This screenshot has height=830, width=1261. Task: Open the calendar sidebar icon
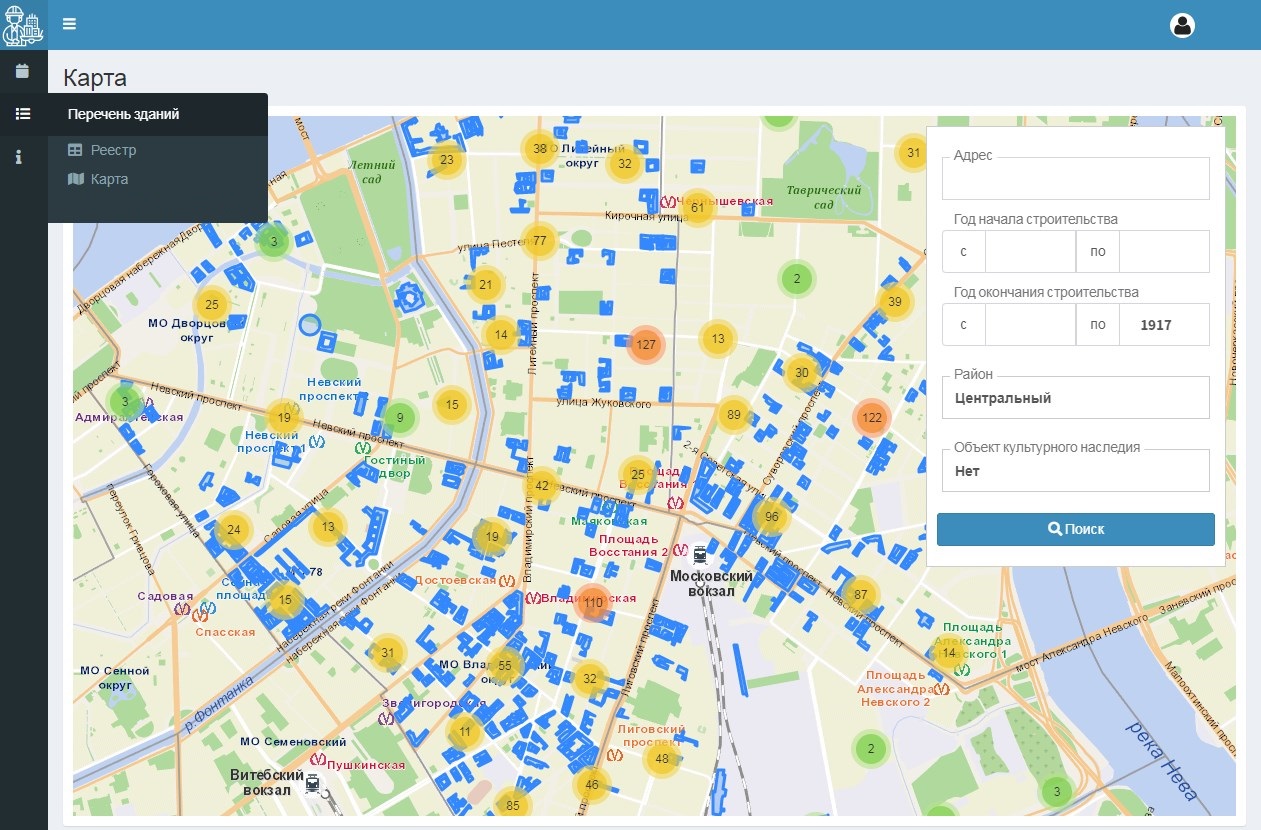click(x=22, y=71)
